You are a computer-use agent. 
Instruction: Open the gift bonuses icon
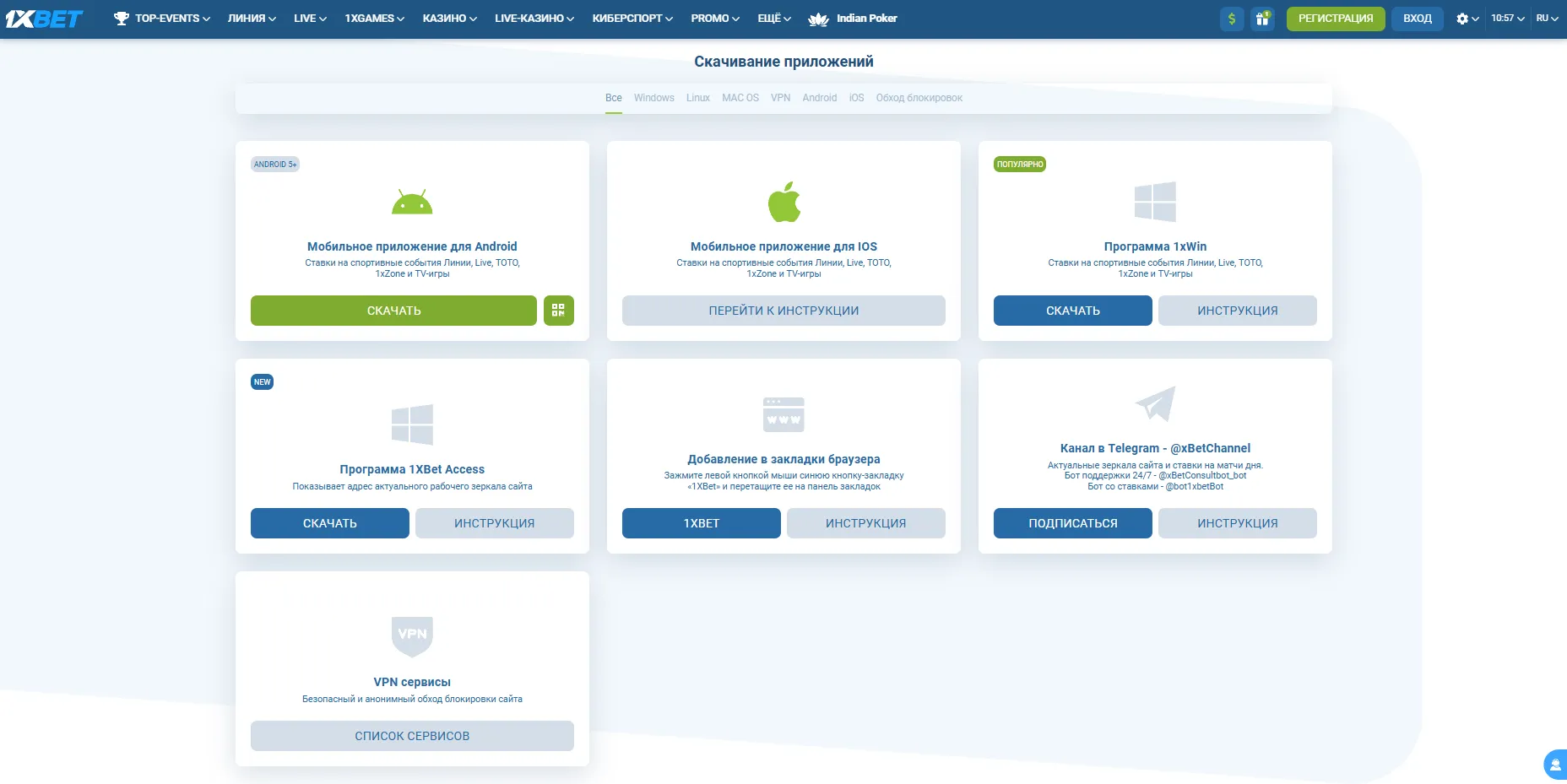[x=1262, y=19]
